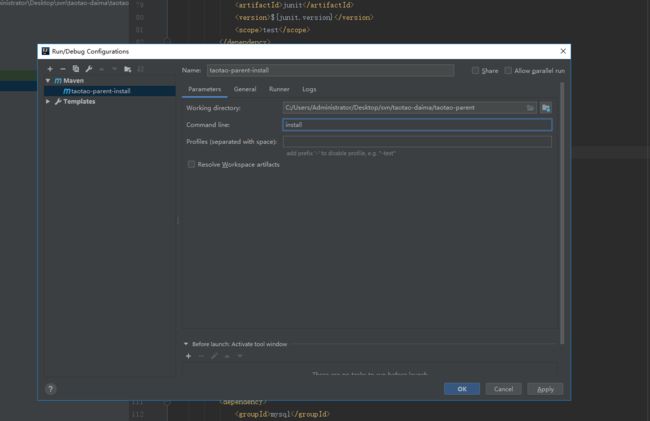Focus the Name input field
This screenshot has width=650, height=421.
pos(330,70)
